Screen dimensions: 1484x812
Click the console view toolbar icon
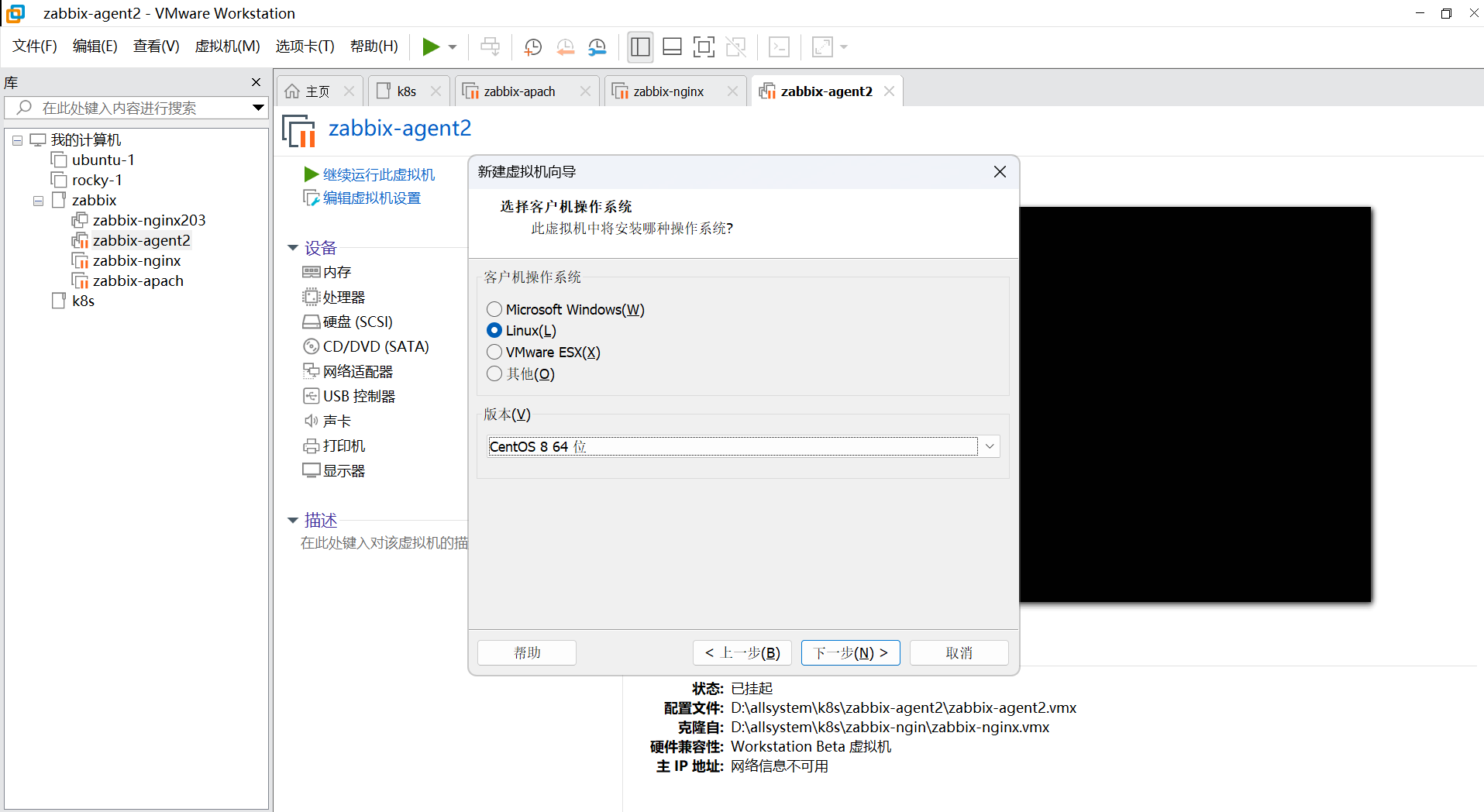pos(779,47)
